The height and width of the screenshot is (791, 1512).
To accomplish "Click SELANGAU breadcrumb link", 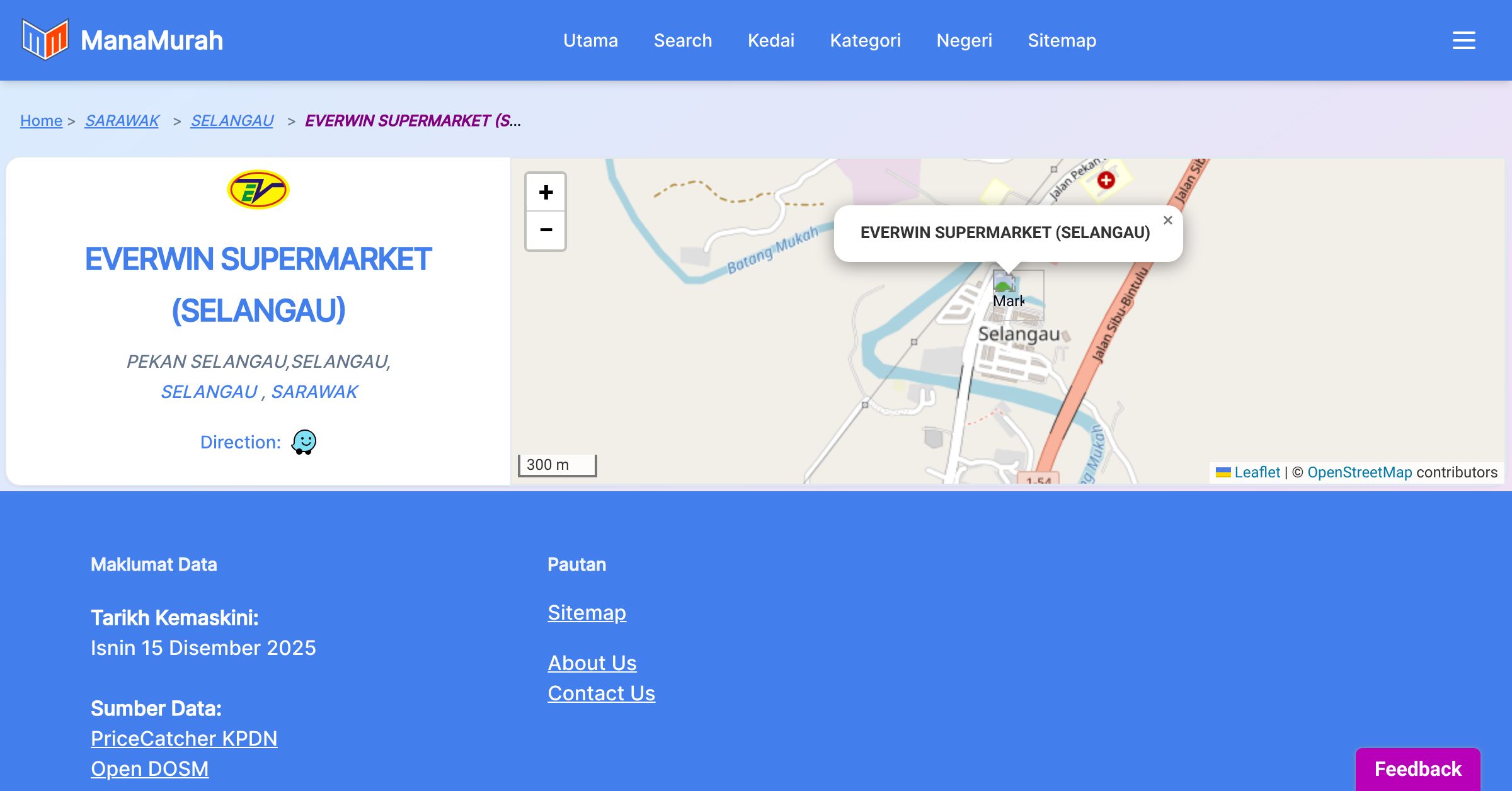I will pos(232,120).
